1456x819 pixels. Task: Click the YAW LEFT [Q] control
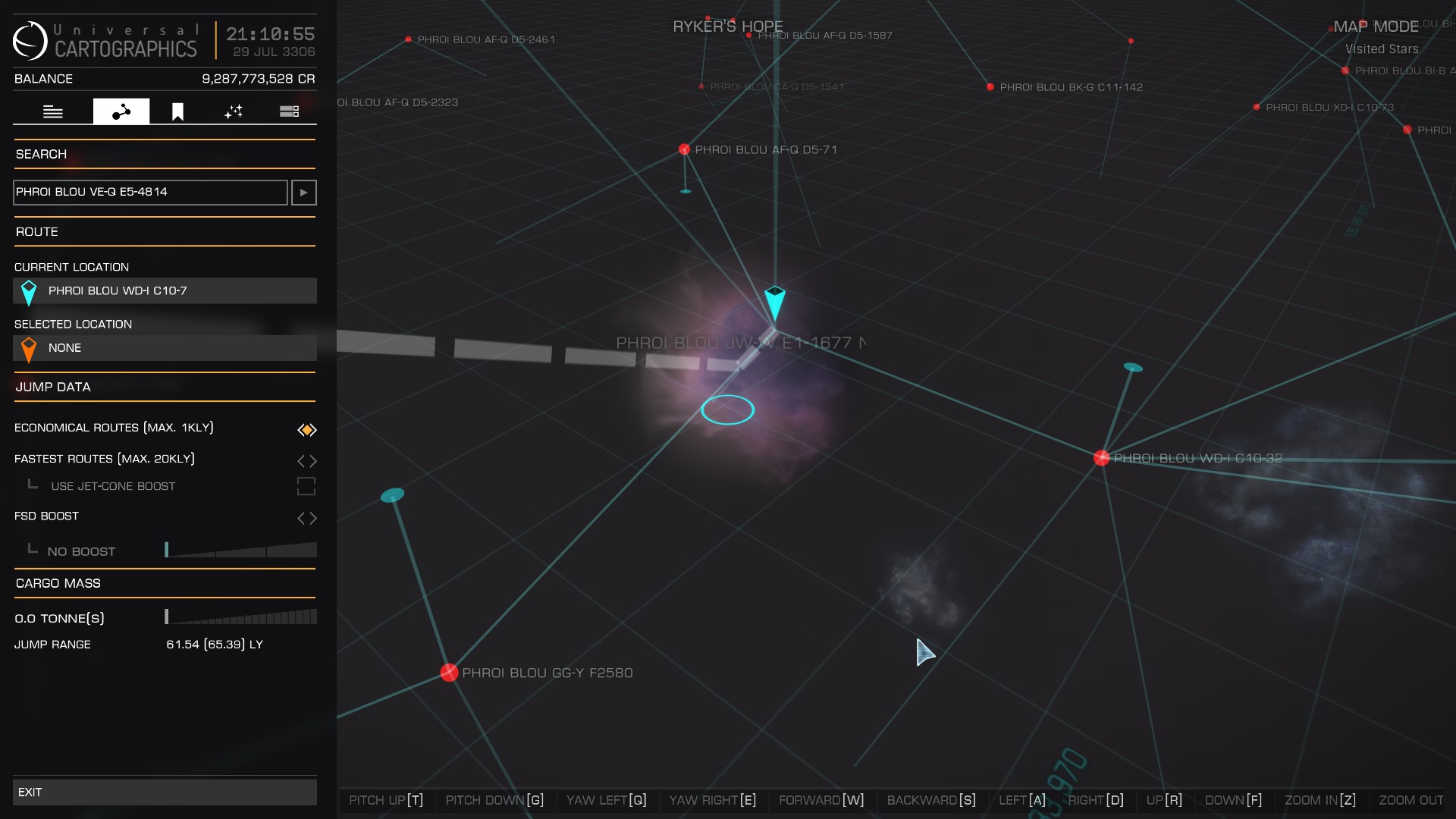[606, 800]
